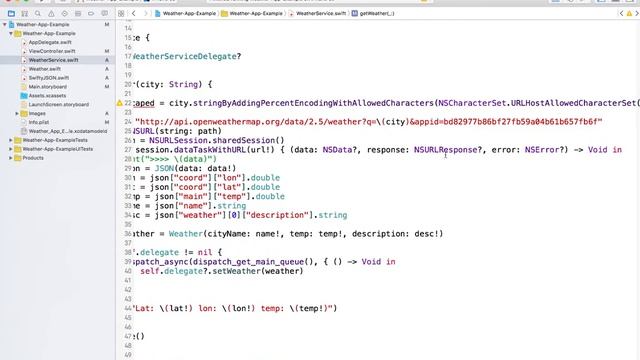This screenshot has height=360, width=640.
Task: Open the Project navigator folder icon
Action: pos(11,13)
